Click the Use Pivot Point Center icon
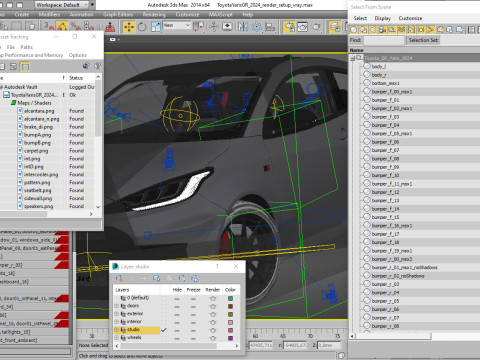480x360 pixels. [198, 27]
